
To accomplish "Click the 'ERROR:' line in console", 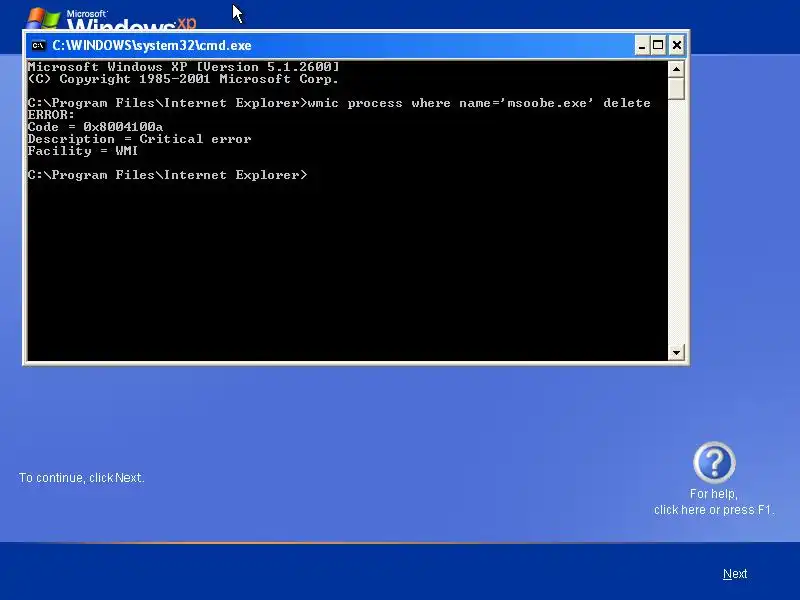I will click(x=51, y=115).
